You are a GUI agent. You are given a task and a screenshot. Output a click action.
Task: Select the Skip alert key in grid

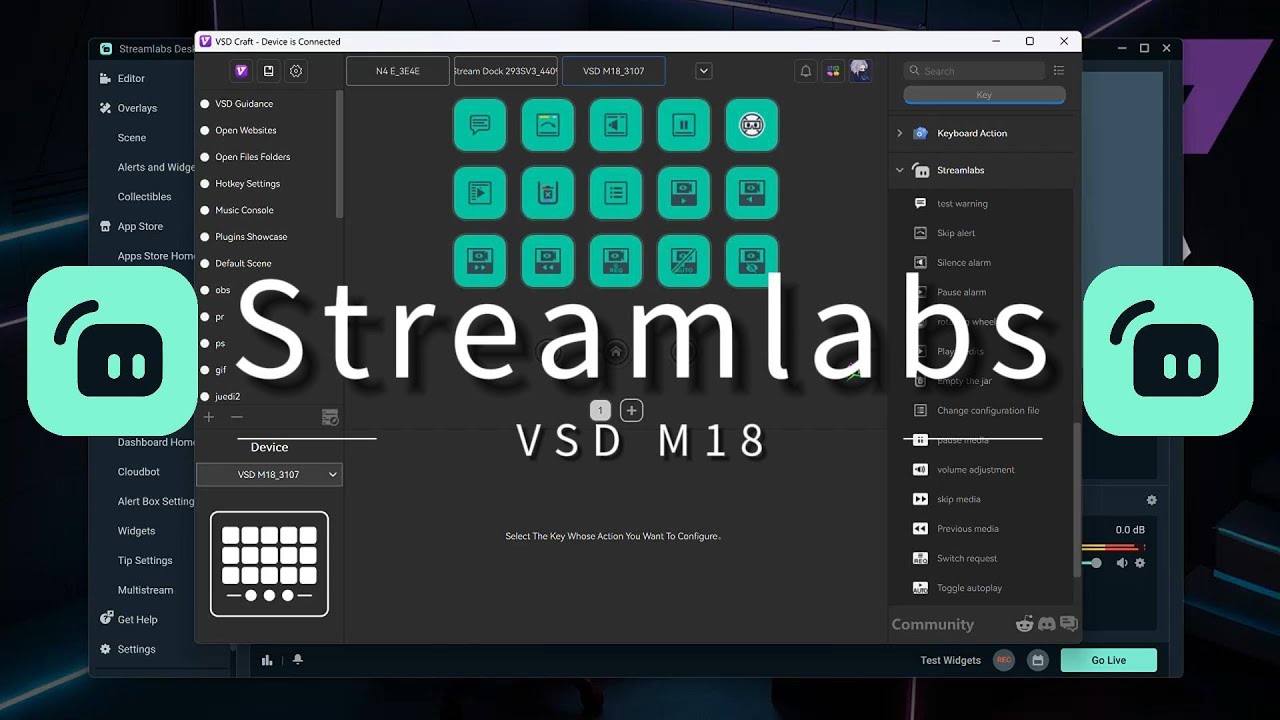click(x=548, y=125)
